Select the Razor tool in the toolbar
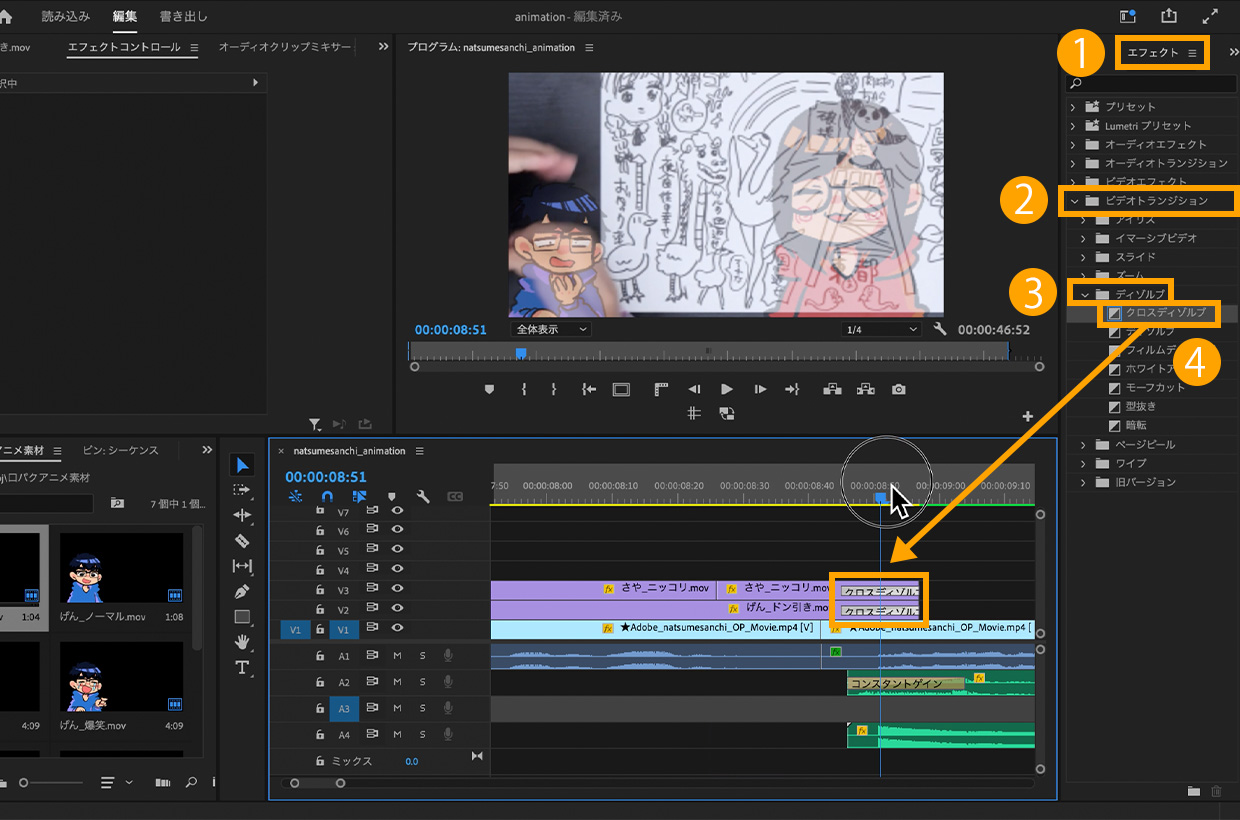The height and width of the screenshot is (820, 1240). click(242, 541)
